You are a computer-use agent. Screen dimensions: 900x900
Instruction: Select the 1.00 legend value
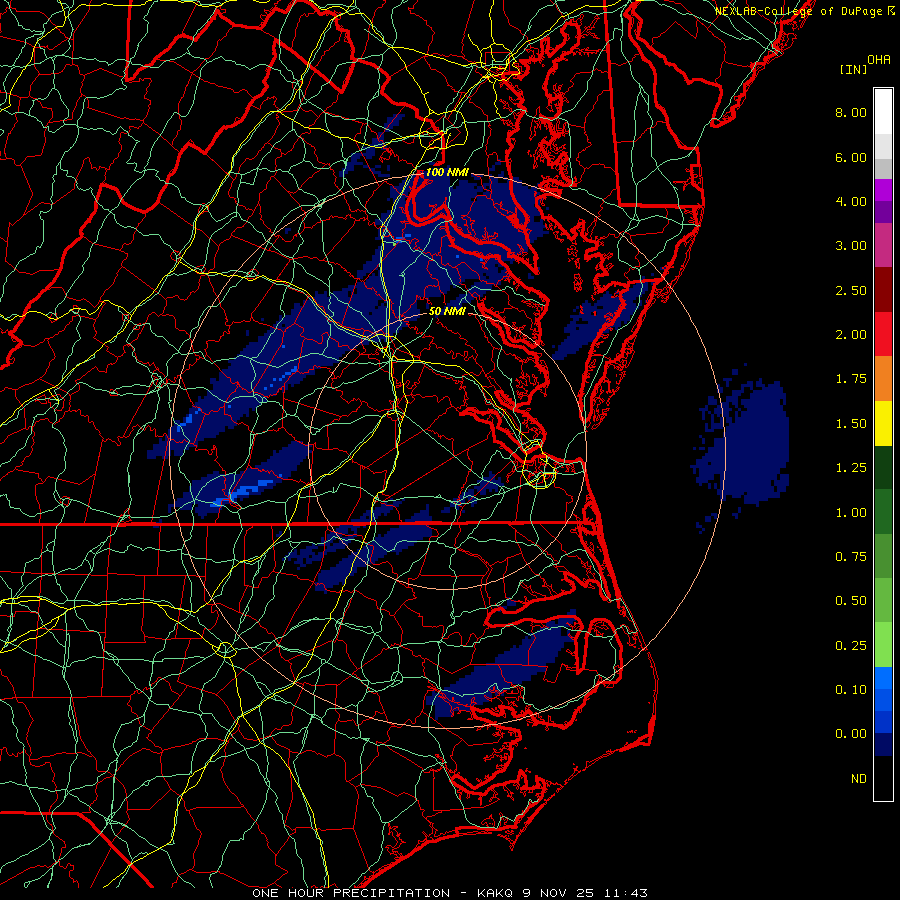point(851,513)
